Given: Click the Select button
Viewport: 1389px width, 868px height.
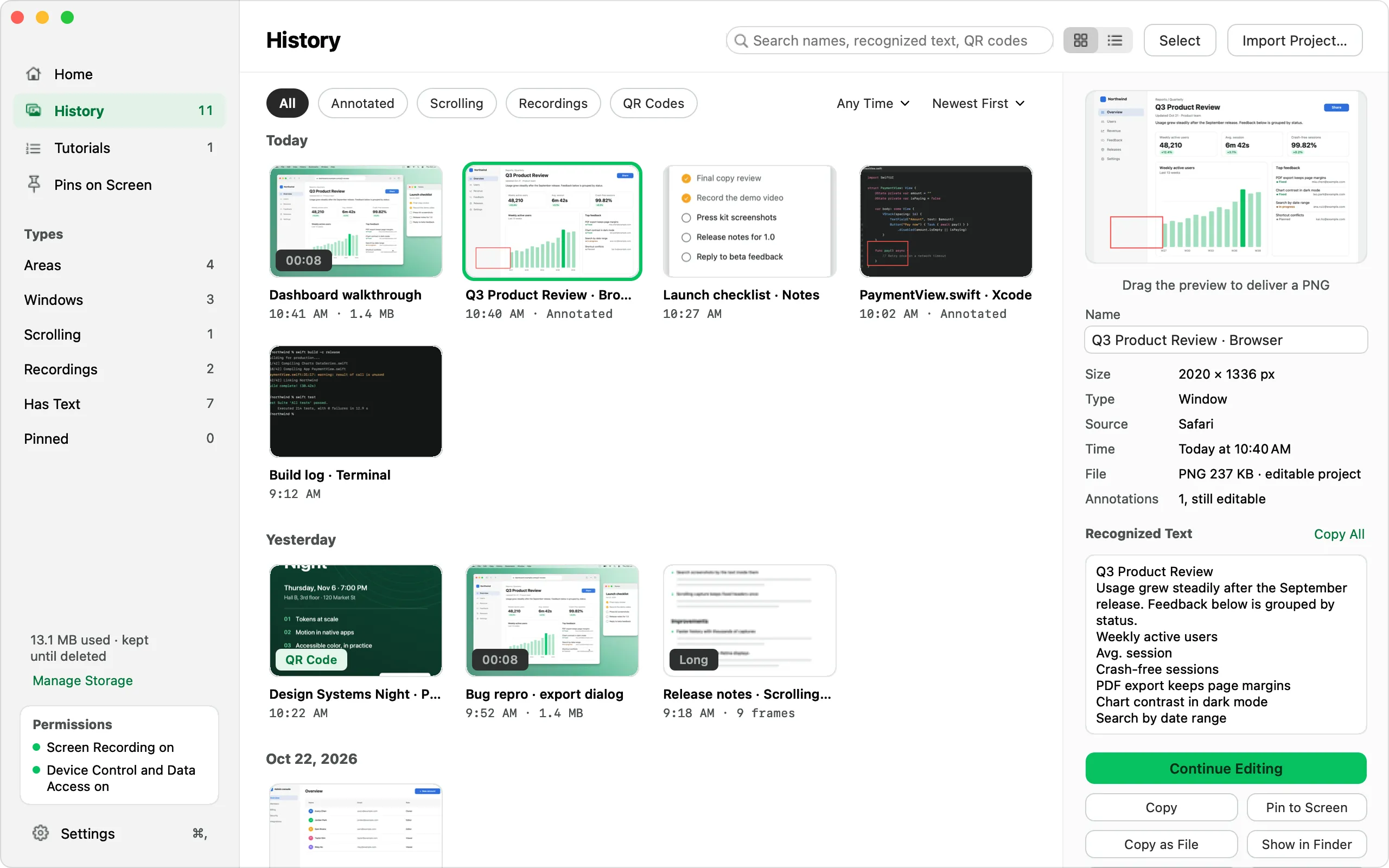Looking at the screenshot, I should [1180, 41].
